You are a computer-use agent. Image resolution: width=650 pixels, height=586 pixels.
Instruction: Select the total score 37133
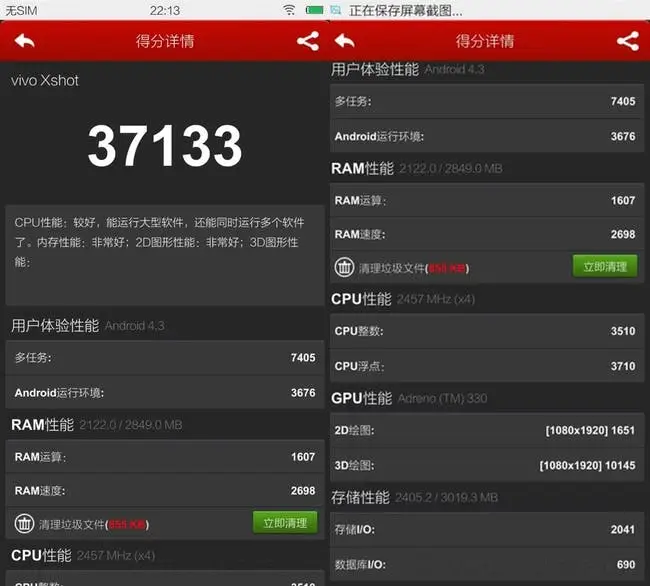[x=165, y=146]
